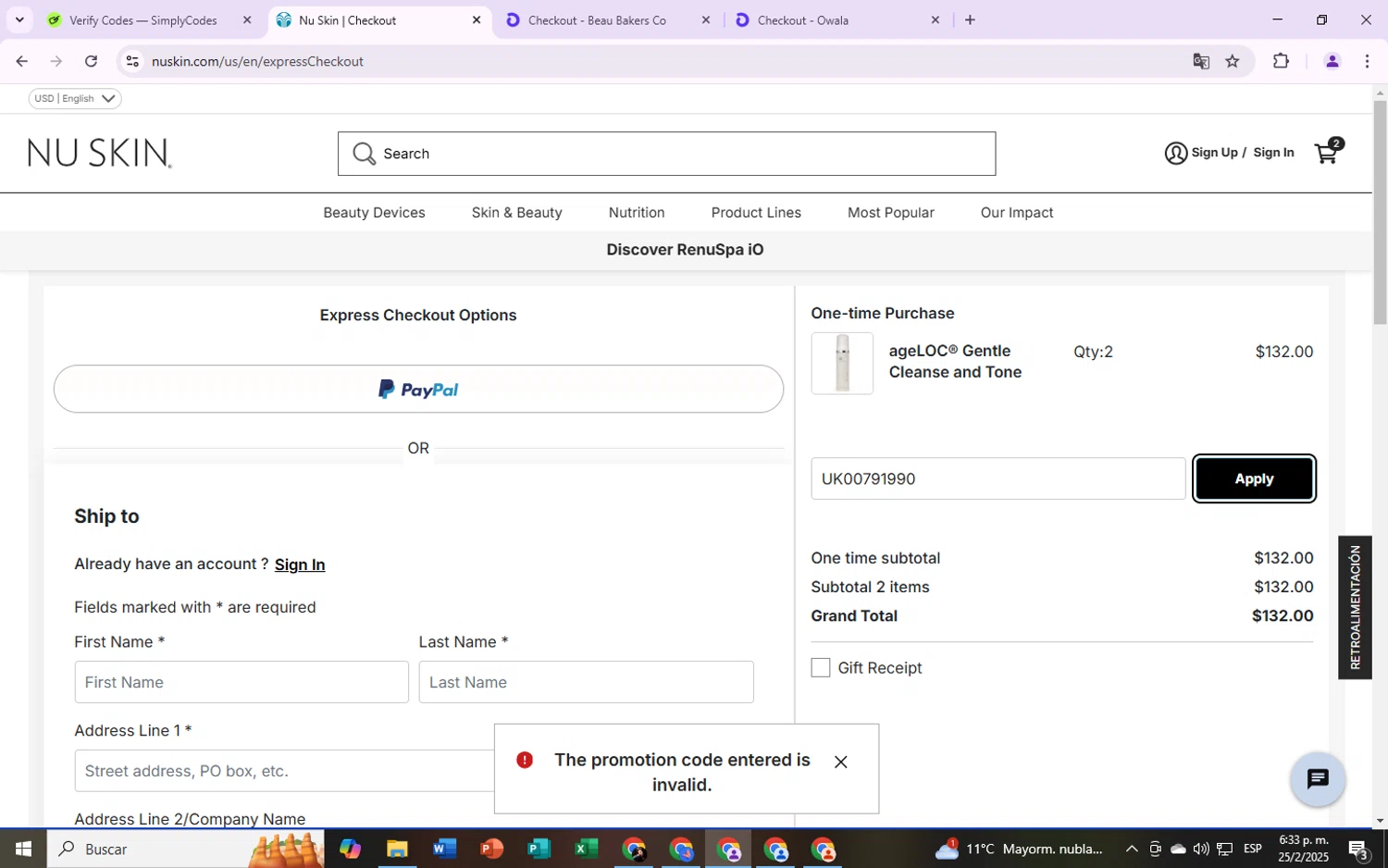Dismiss the invalid promotion code alert
The image size is (1388, 868).
[840, 762]
